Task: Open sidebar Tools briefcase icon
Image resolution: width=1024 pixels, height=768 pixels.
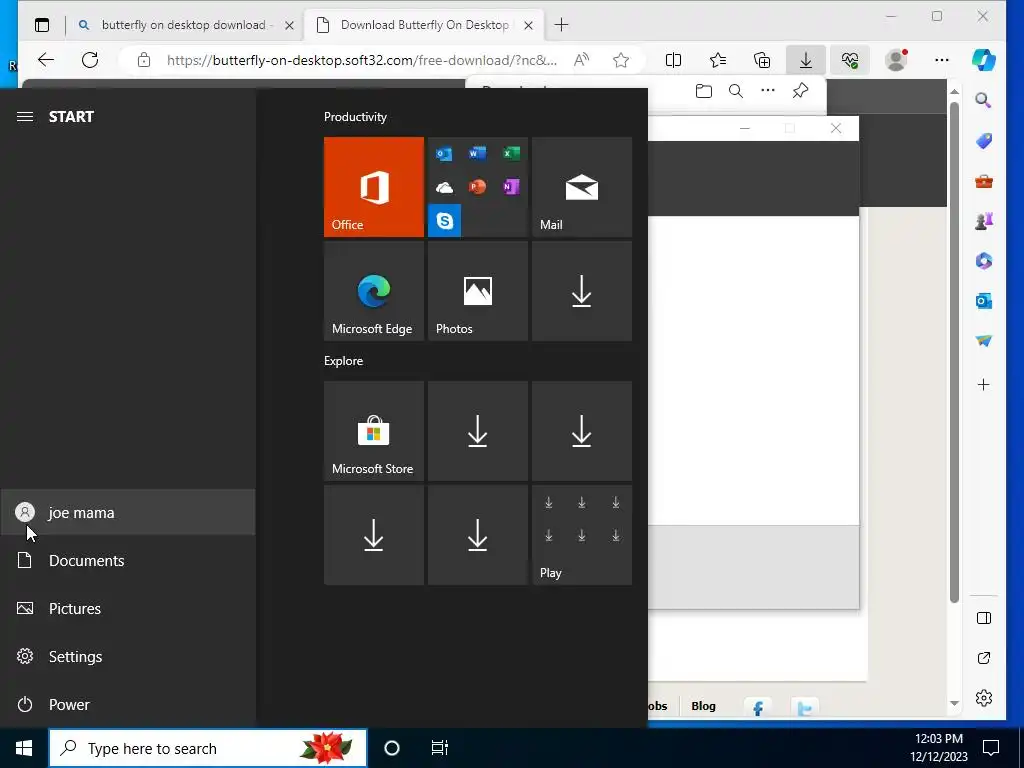Action: point(984,181)
